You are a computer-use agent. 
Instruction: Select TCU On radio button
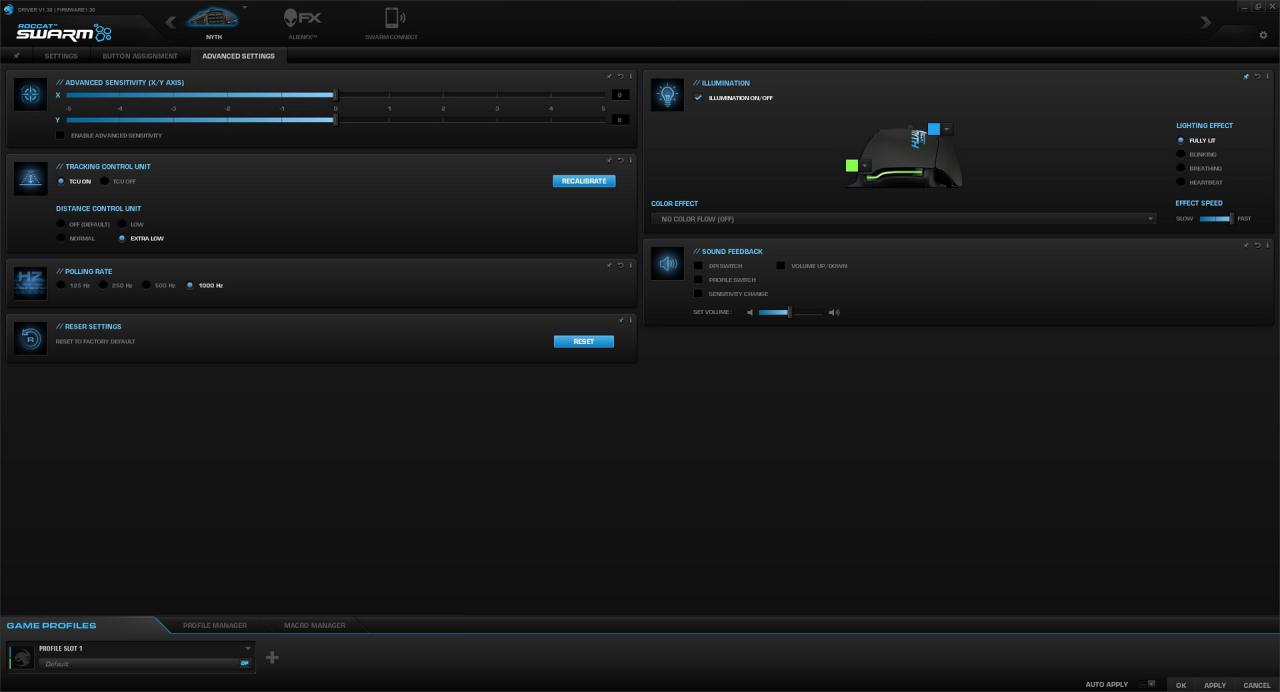tap(61, 181)
